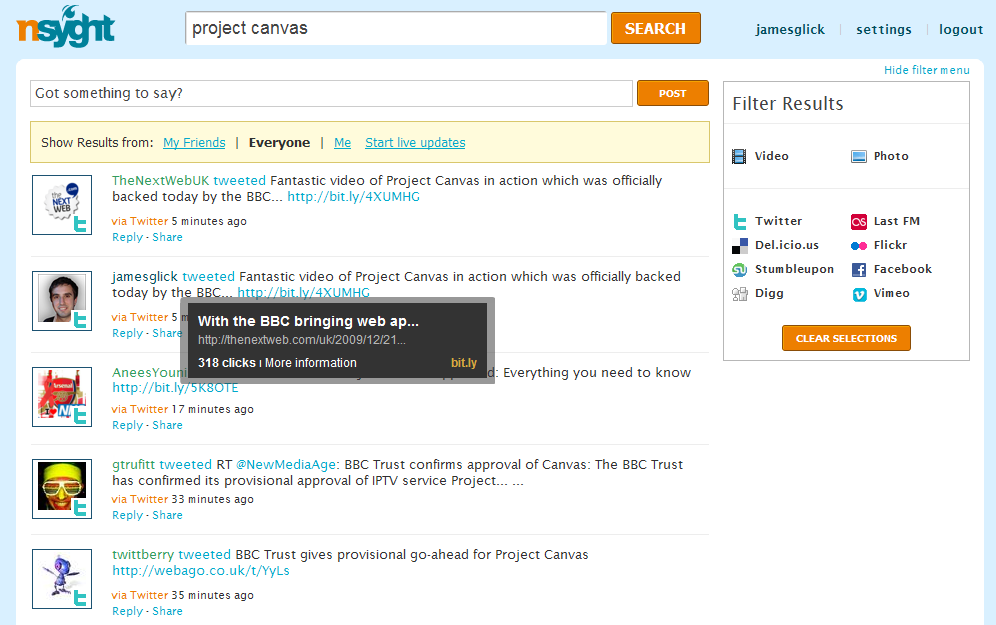Select the Vimeo filter icon
The height and width of the screenshot is (625, 996).
coord(859,294)
